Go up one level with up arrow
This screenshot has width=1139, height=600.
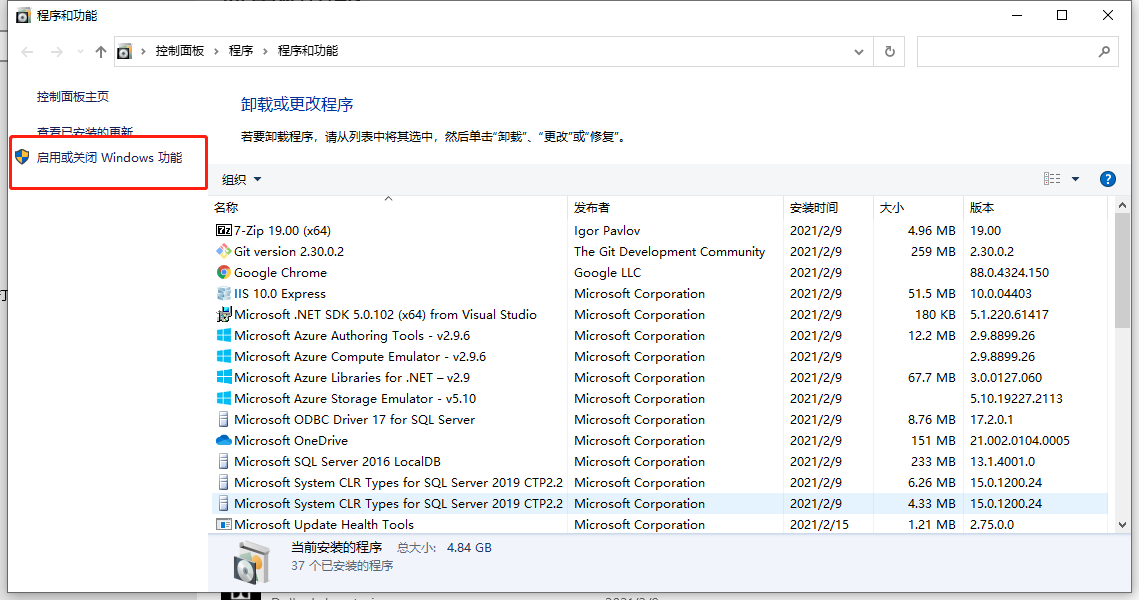coord(101,52)
